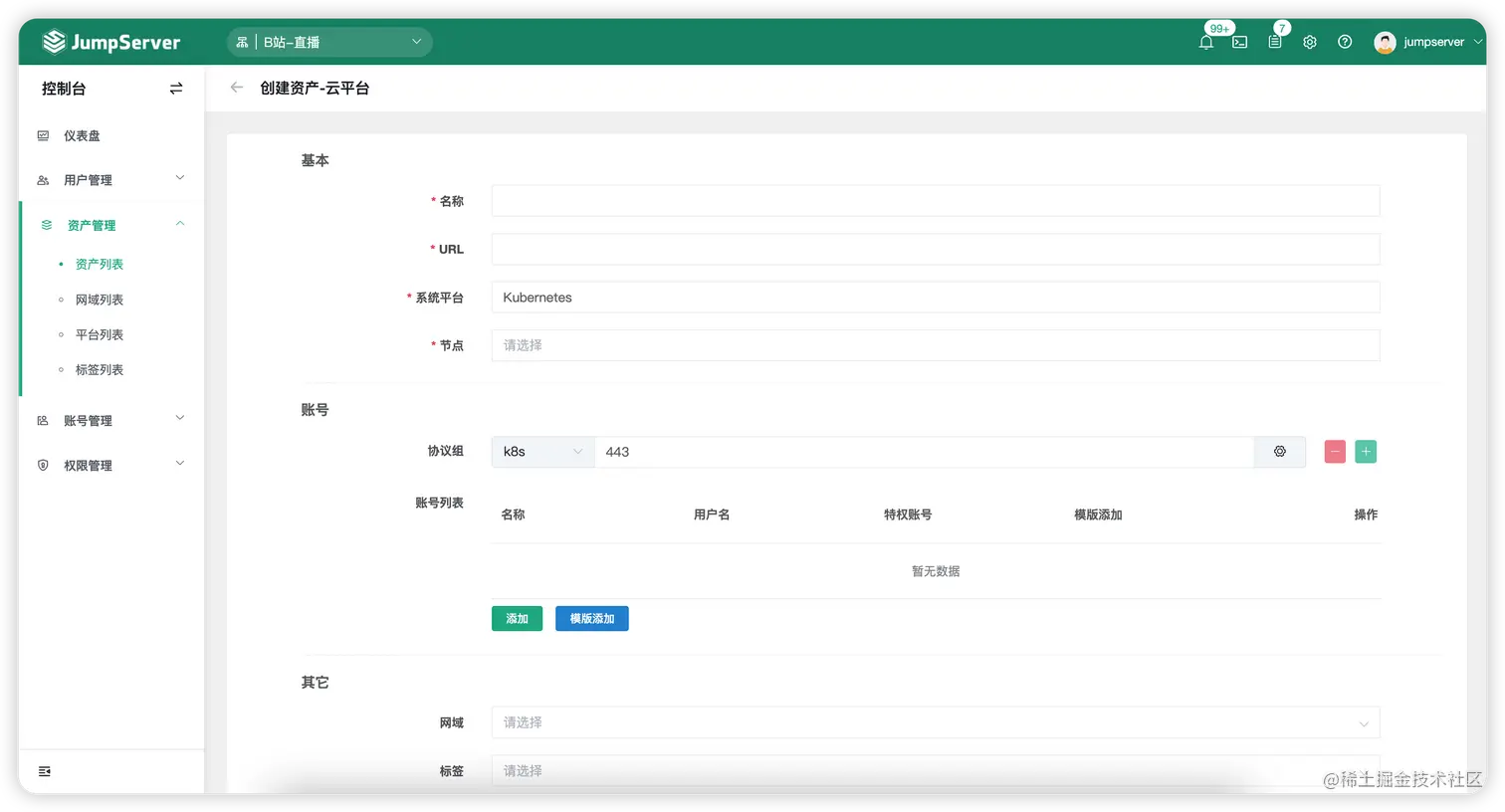The height and width of the screenshot is (812, 1505).
Task: Collapse the sidebar using the arrows icon
Action: coord(175,88)
